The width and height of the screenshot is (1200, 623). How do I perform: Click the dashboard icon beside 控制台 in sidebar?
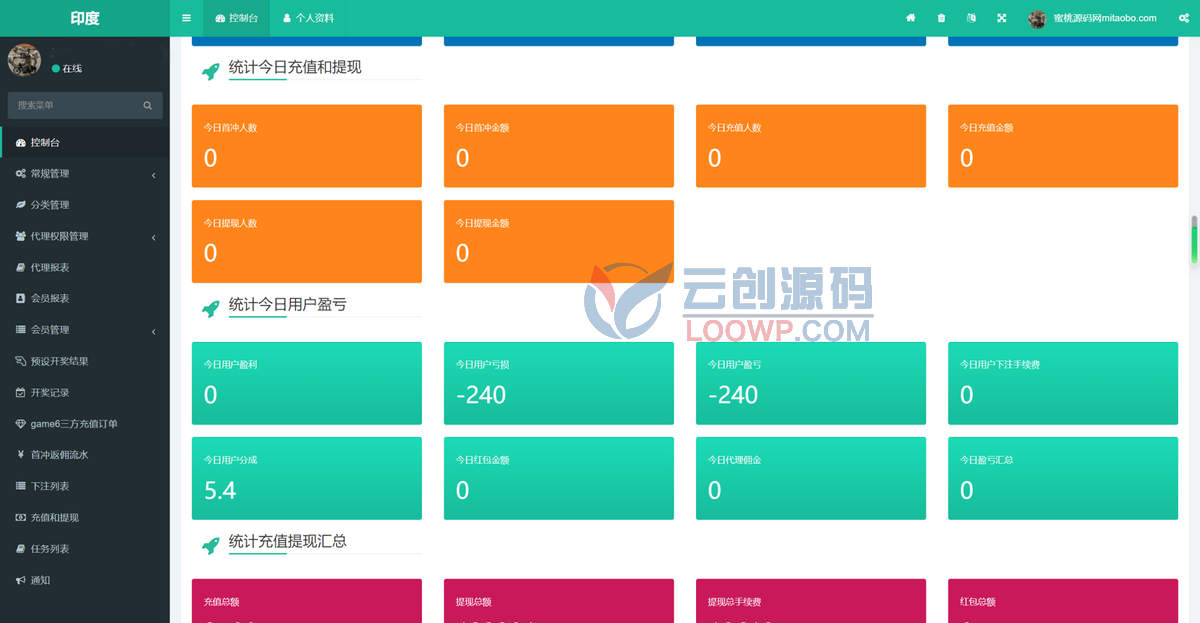[x=21, y=143]
